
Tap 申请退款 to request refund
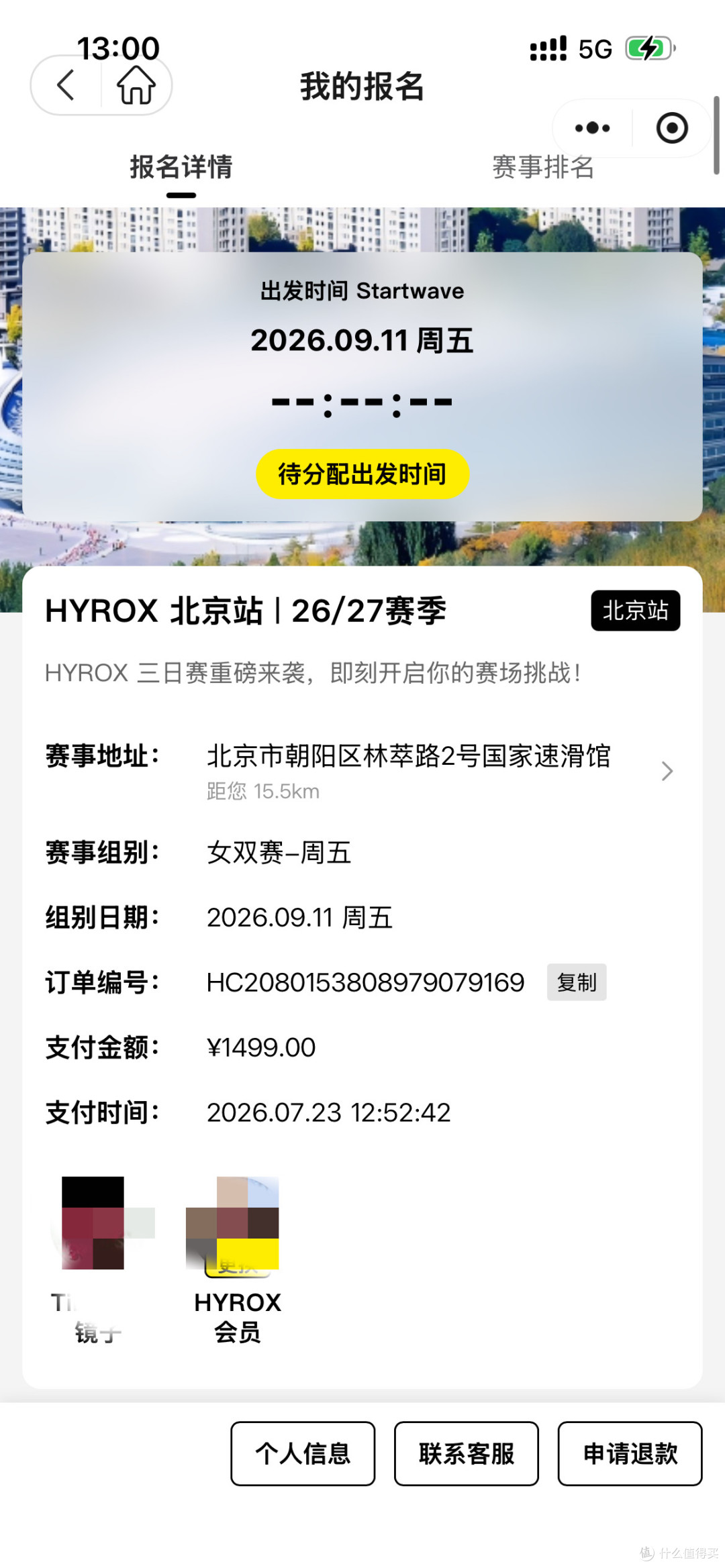point(630,1453)
